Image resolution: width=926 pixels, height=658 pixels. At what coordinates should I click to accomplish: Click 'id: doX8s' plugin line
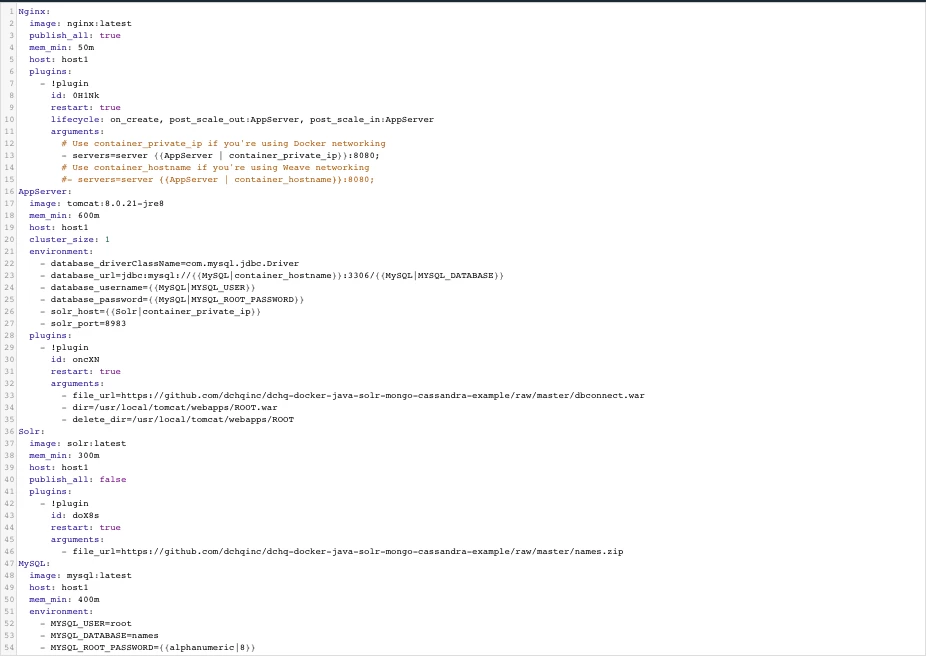point(75,516)
